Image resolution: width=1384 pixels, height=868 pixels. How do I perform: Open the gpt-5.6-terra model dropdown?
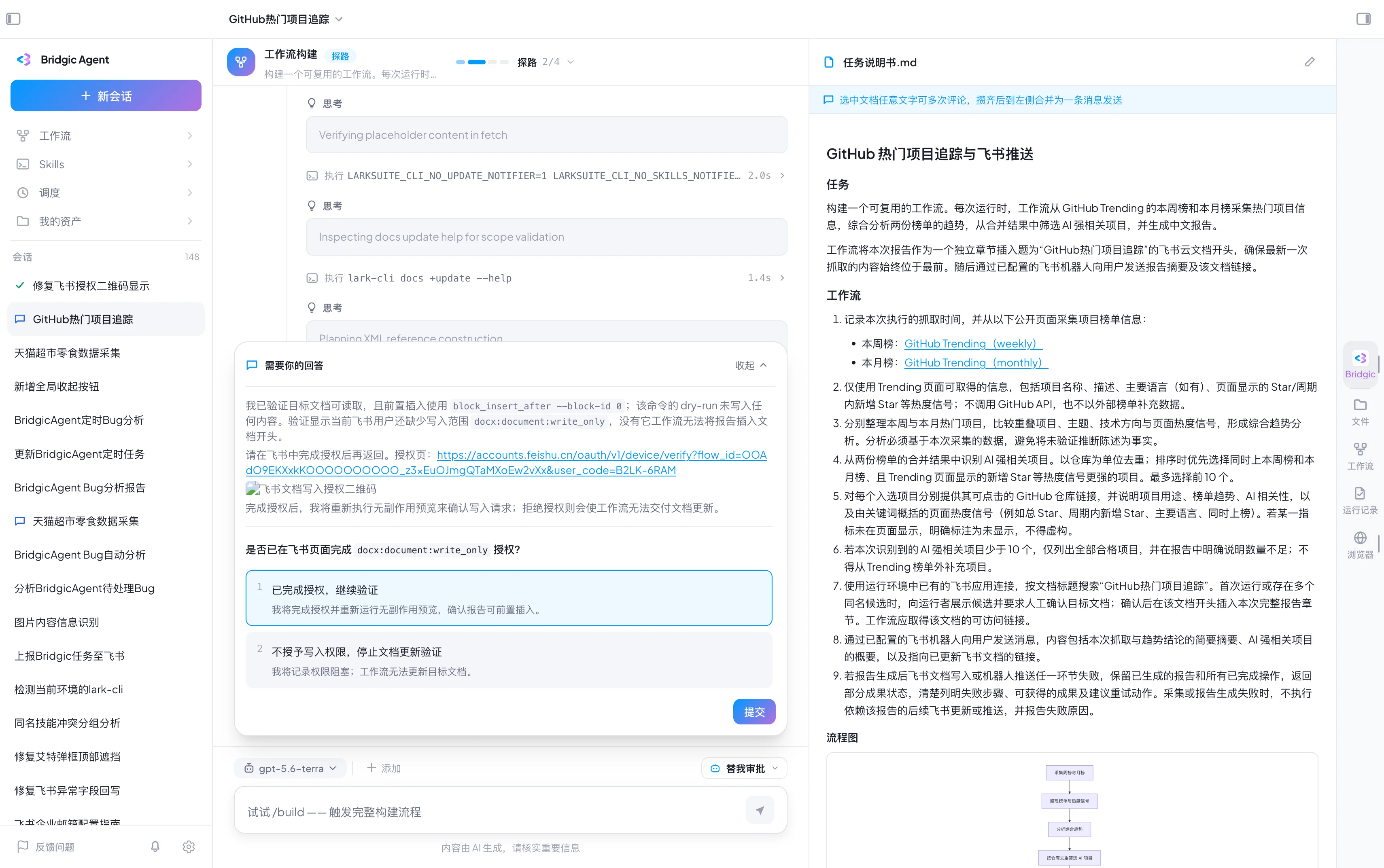coord(290,768)
